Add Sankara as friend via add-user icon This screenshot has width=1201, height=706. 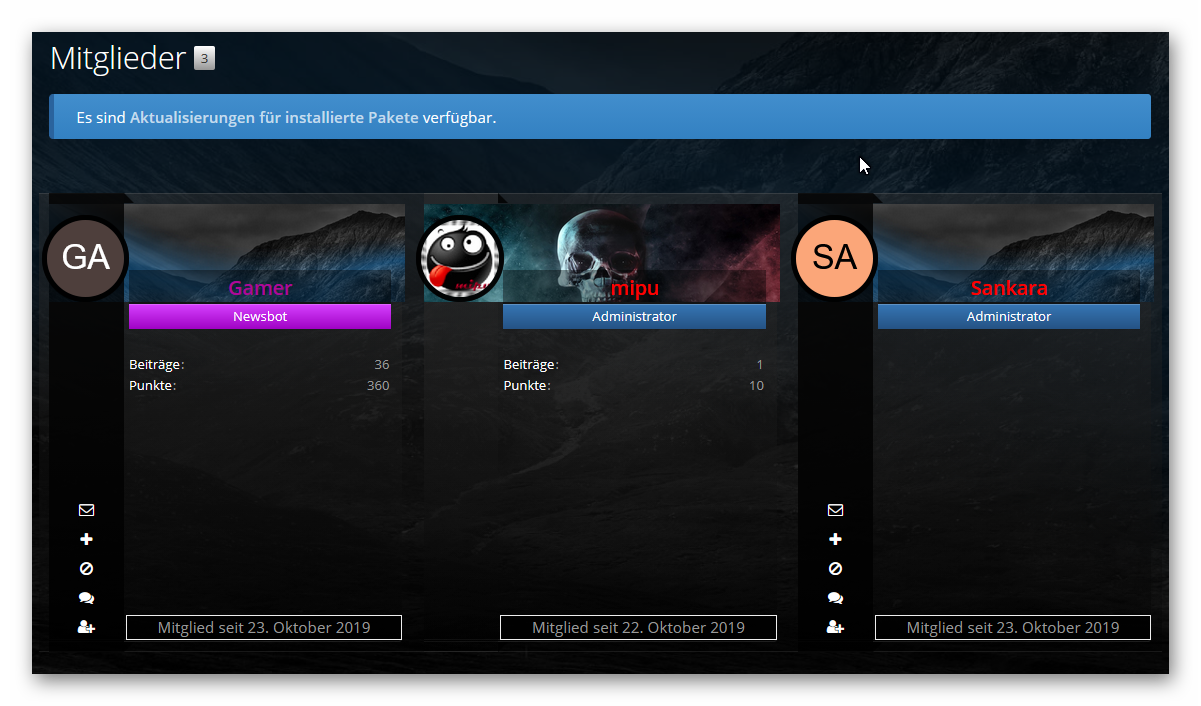(835, 628)
